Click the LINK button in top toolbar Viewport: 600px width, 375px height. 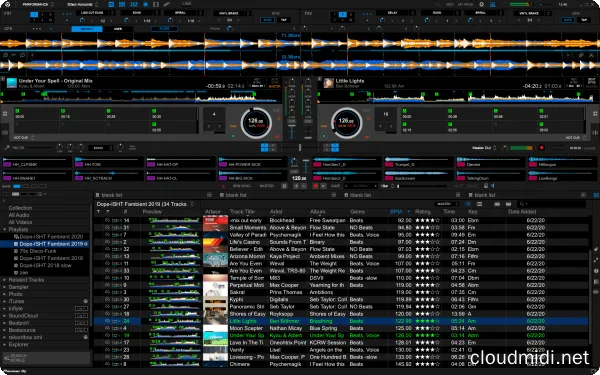pyautogui.click(x=187, y=4)
